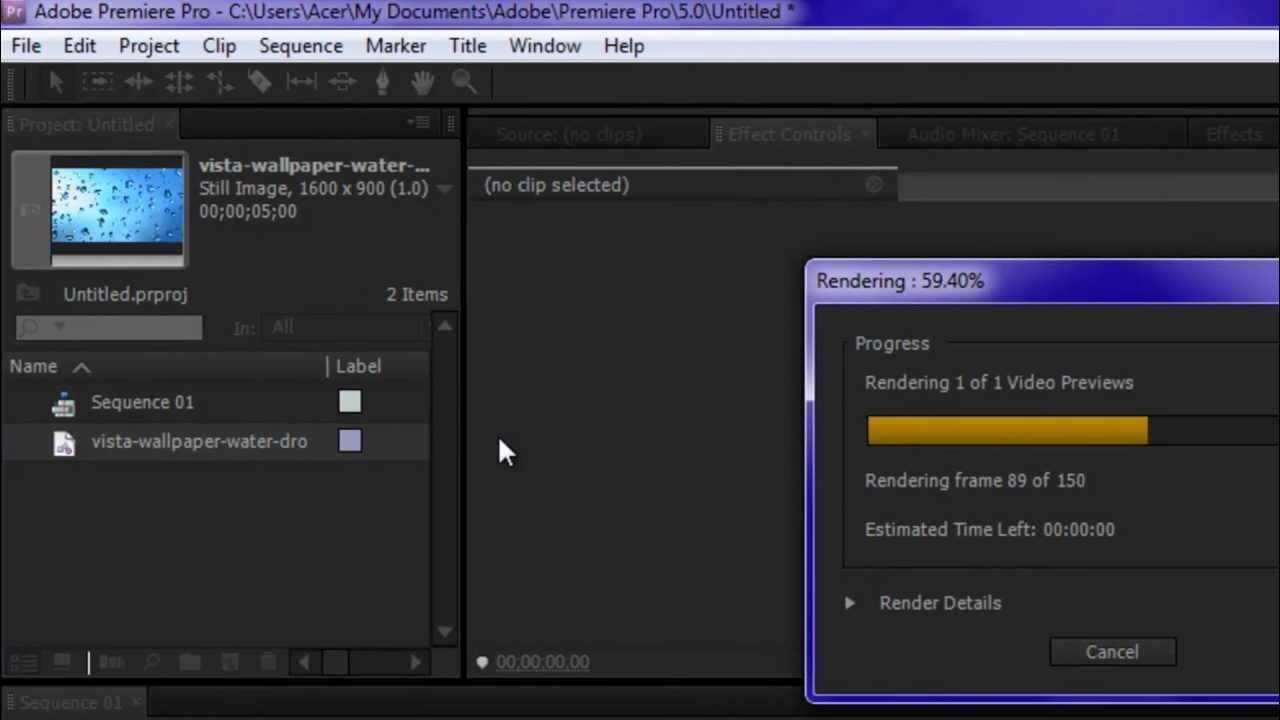This screenshot has width=1280, height=720.
Task: Select the Razor tool
Action: click(x=260, y=83)
